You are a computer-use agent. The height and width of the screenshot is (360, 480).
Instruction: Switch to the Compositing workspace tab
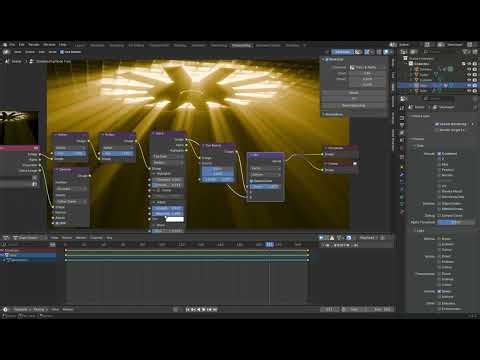coord(241,45)
